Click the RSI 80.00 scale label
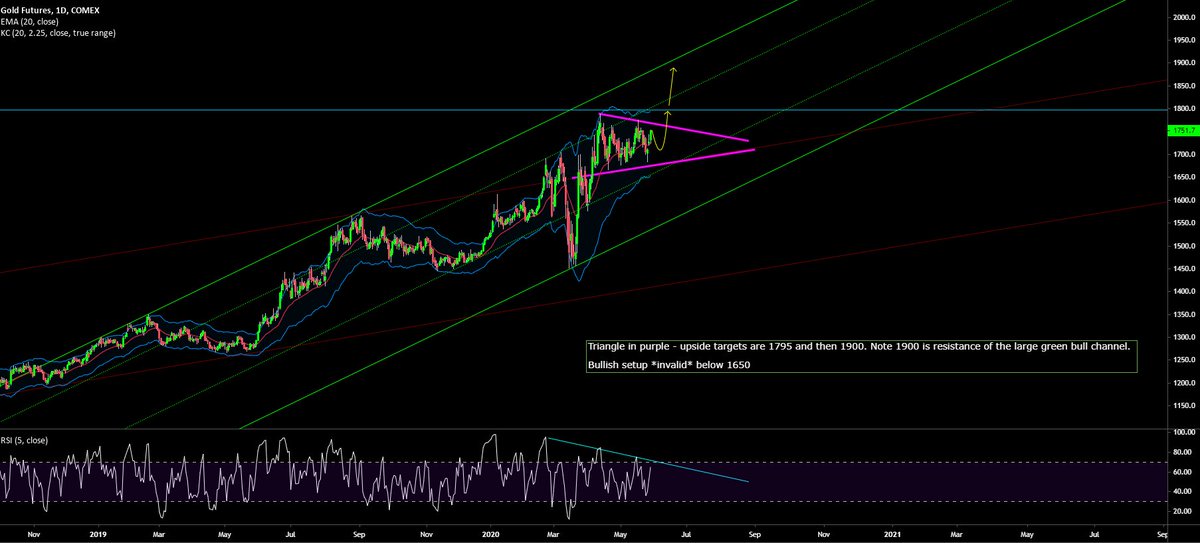Screen dimensions: 1200x543 pos(1181,451)
